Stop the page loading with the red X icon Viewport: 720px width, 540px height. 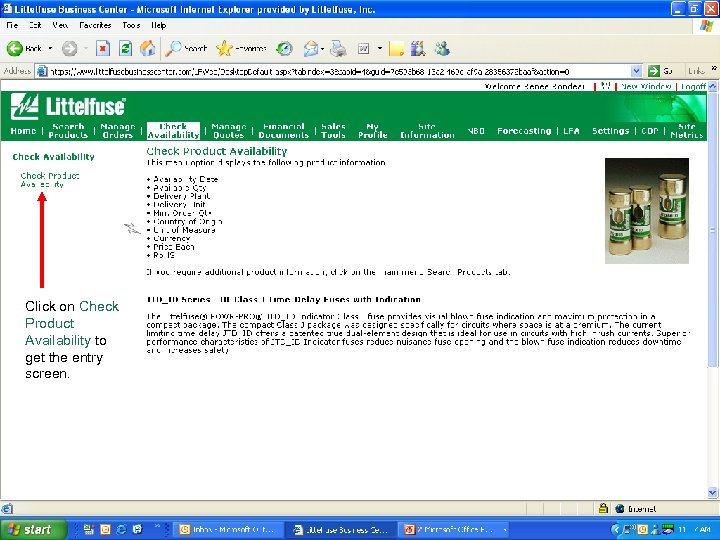coord(103,48)
